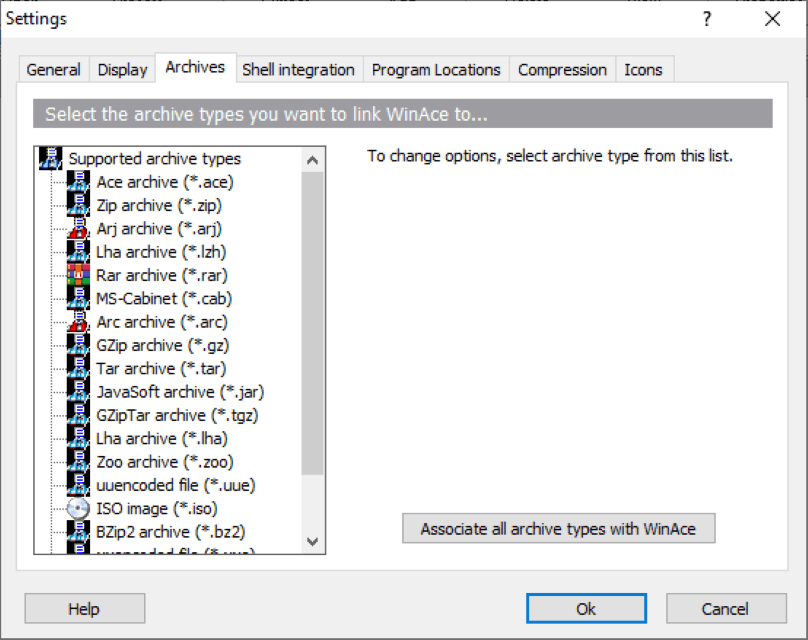808x640 pixels.
Task: Select 'ISO image (*.iso)' in the list
Action: click(x=157, y=509)
